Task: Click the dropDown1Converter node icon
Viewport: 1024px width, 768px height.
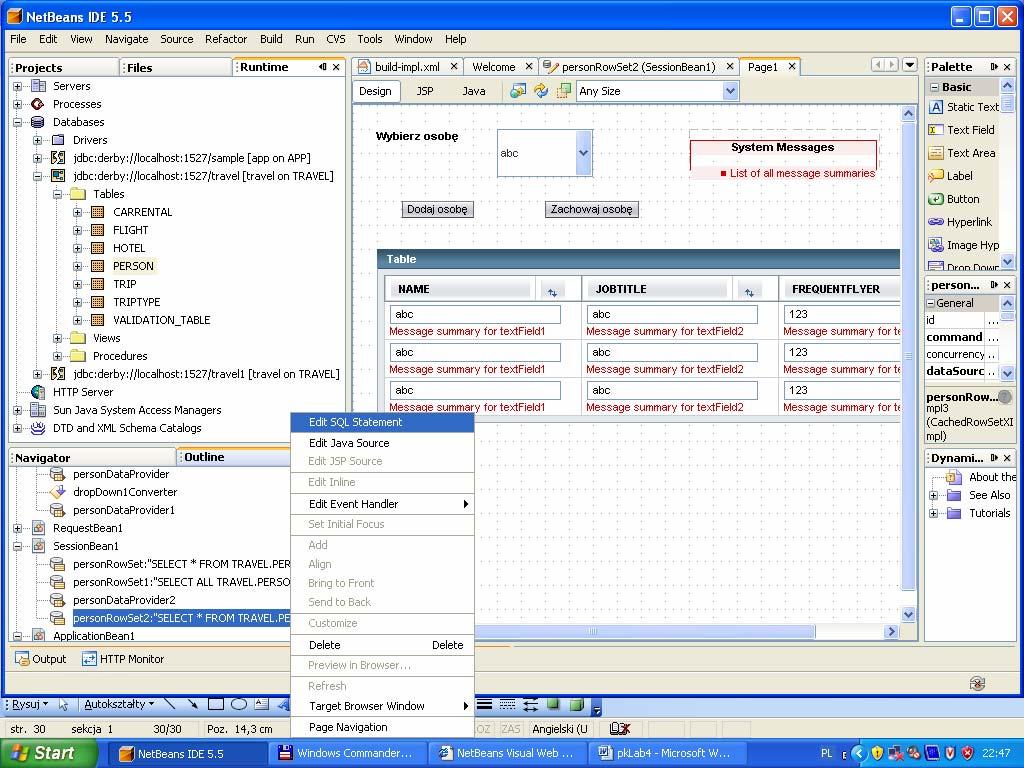Action: (x=57, y=492)
